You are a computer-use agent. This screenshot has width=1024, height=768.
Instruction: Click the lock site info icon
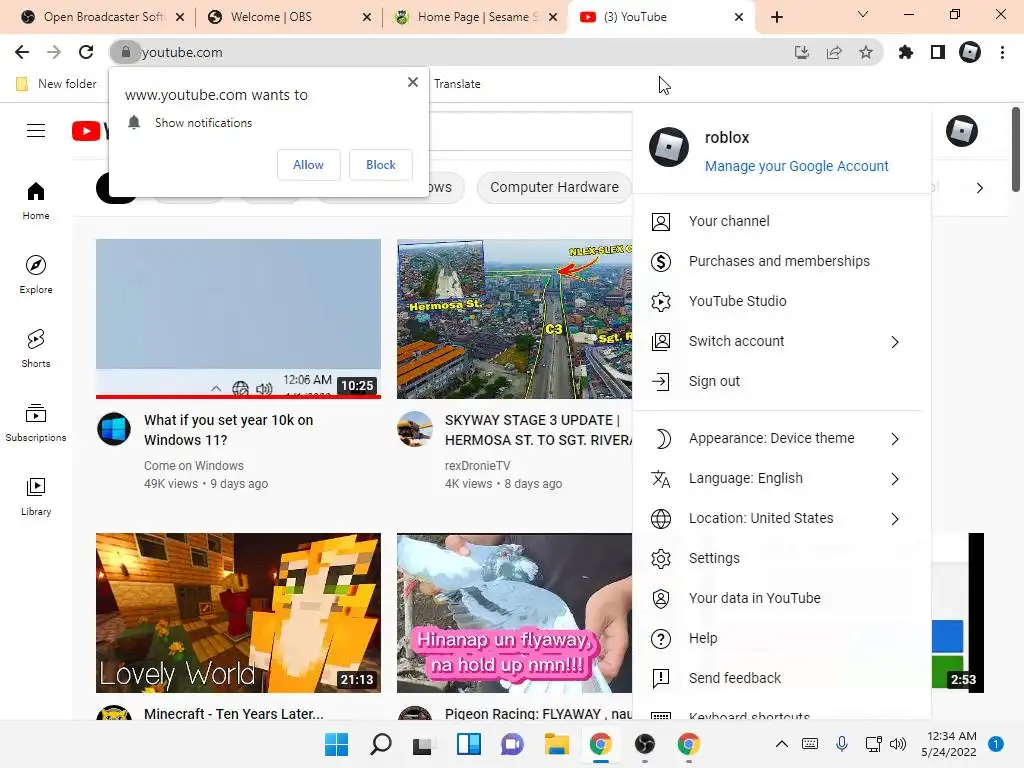(125, 52)
